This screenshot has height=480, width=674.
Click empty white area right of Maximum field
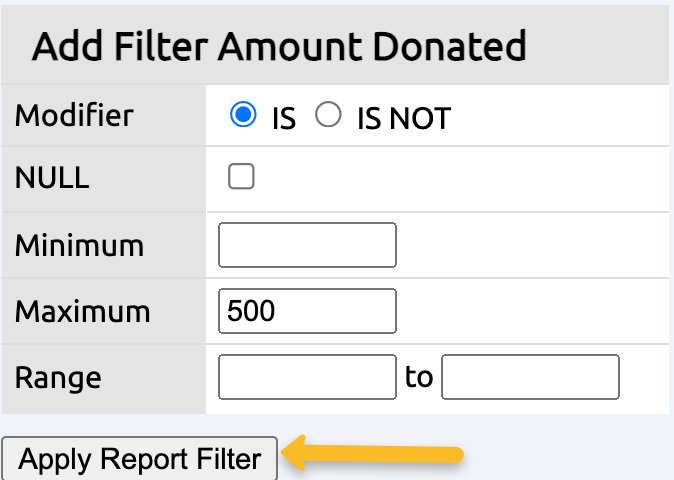[530, 311]
